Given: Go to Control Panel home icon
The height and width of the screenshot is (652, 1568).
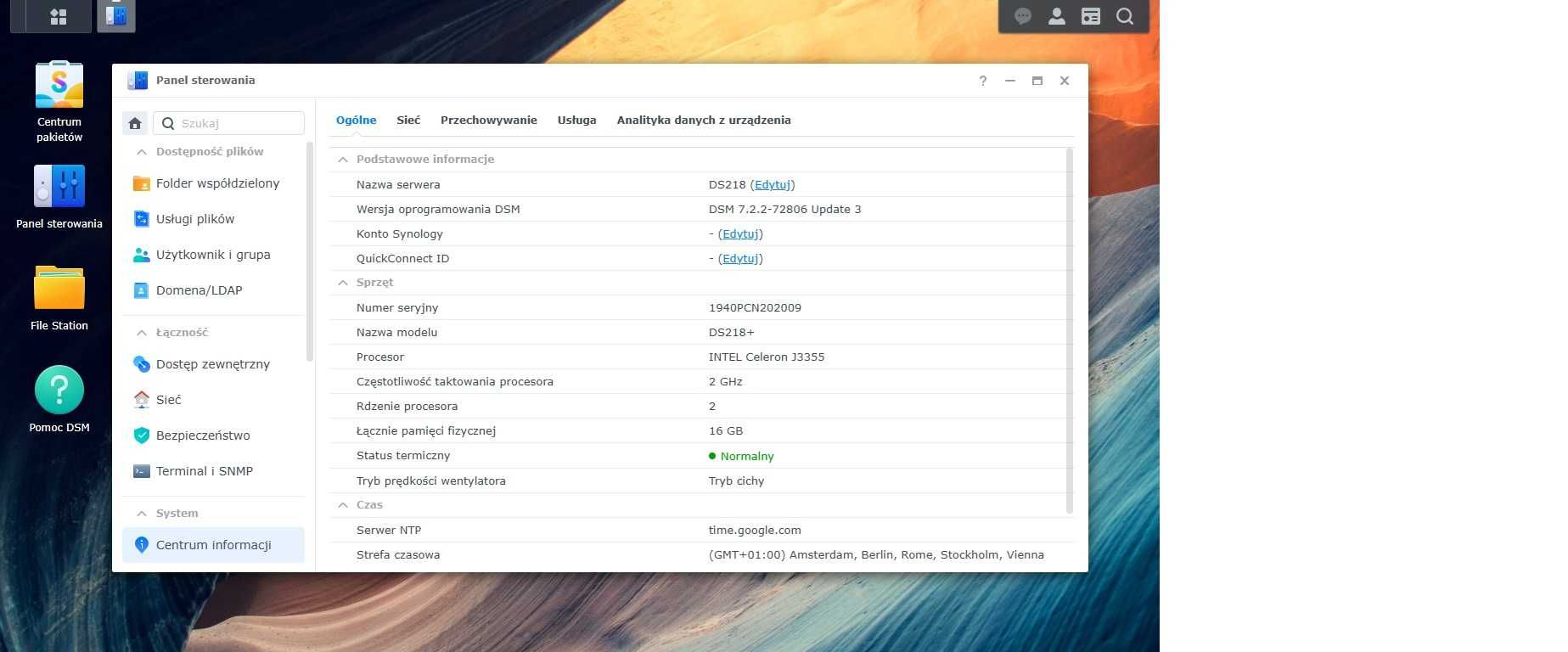Looking at the screenshot, I should [135, 123].
